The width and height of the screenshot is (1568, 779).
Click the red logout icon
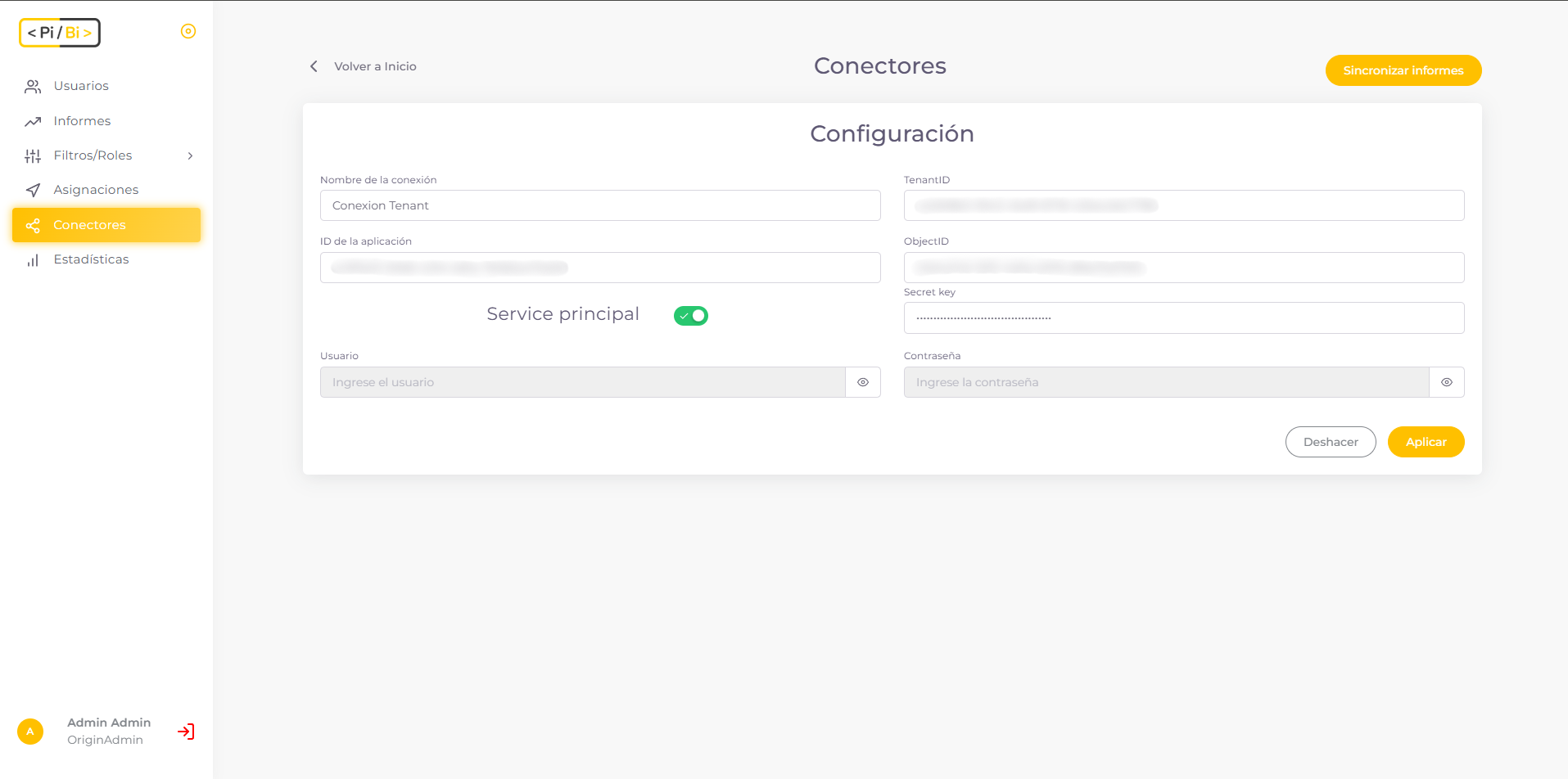click(x=186, y=732)
